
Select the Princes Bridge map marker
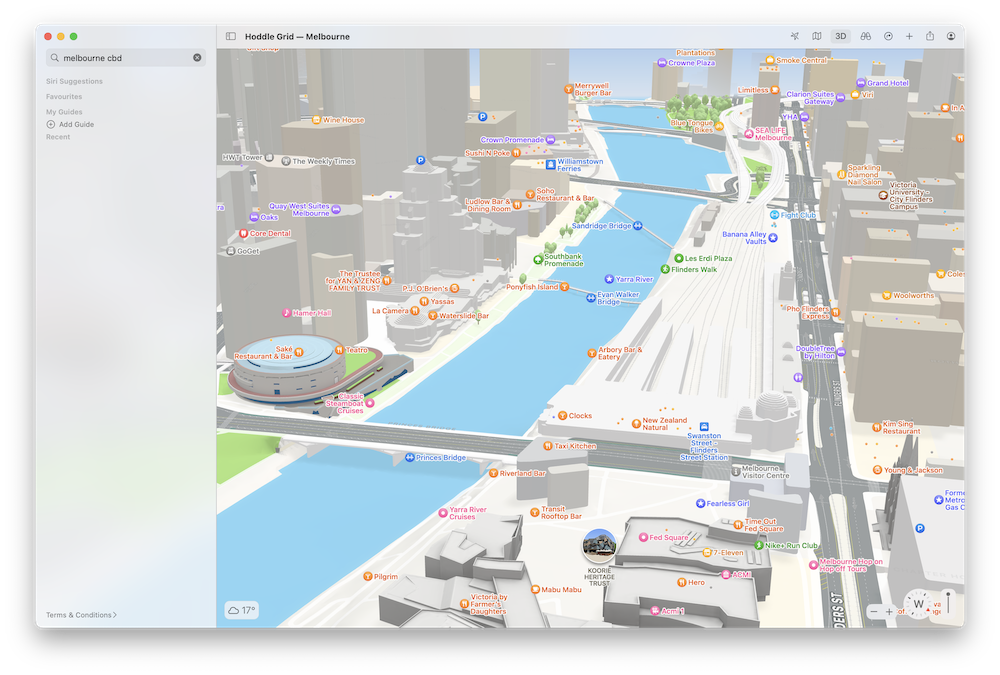coord(410,458)
